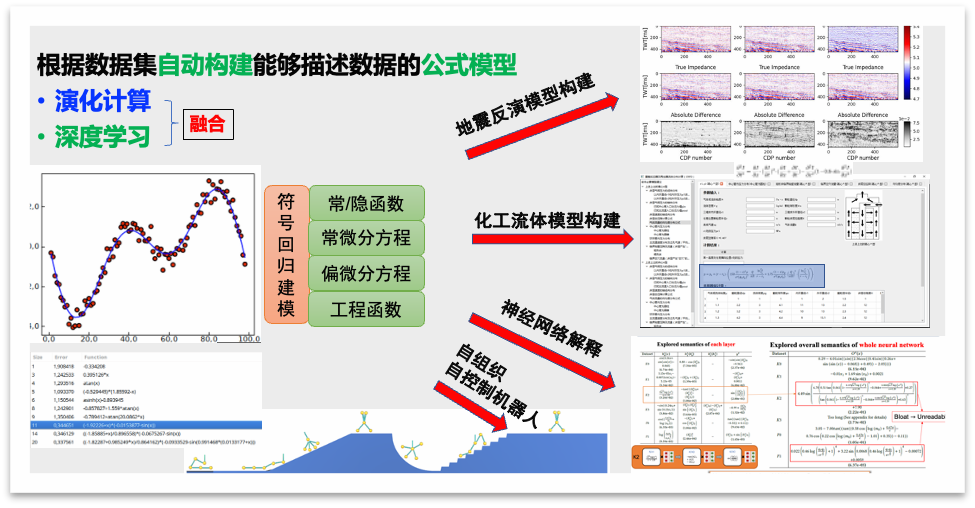
Task: Select the 常/隐函数 green box
Action: (366, 203)
